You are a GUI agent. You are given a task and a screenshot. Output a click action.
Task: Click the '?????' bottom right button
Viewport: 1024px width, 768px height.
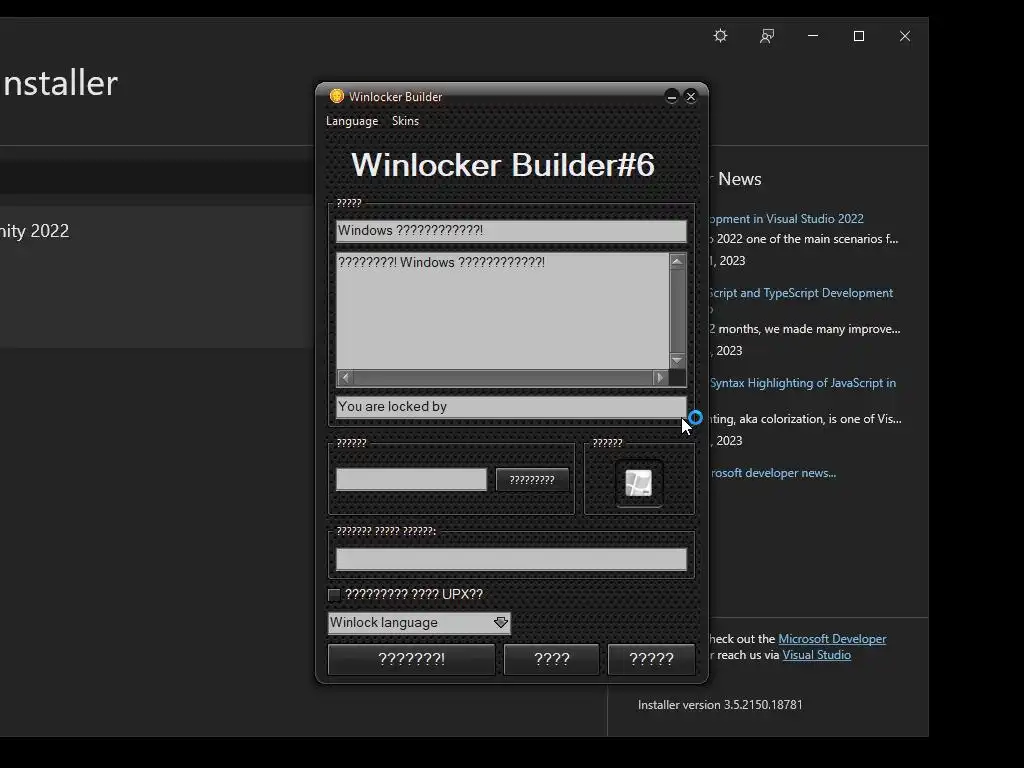[x=651, y=659]
